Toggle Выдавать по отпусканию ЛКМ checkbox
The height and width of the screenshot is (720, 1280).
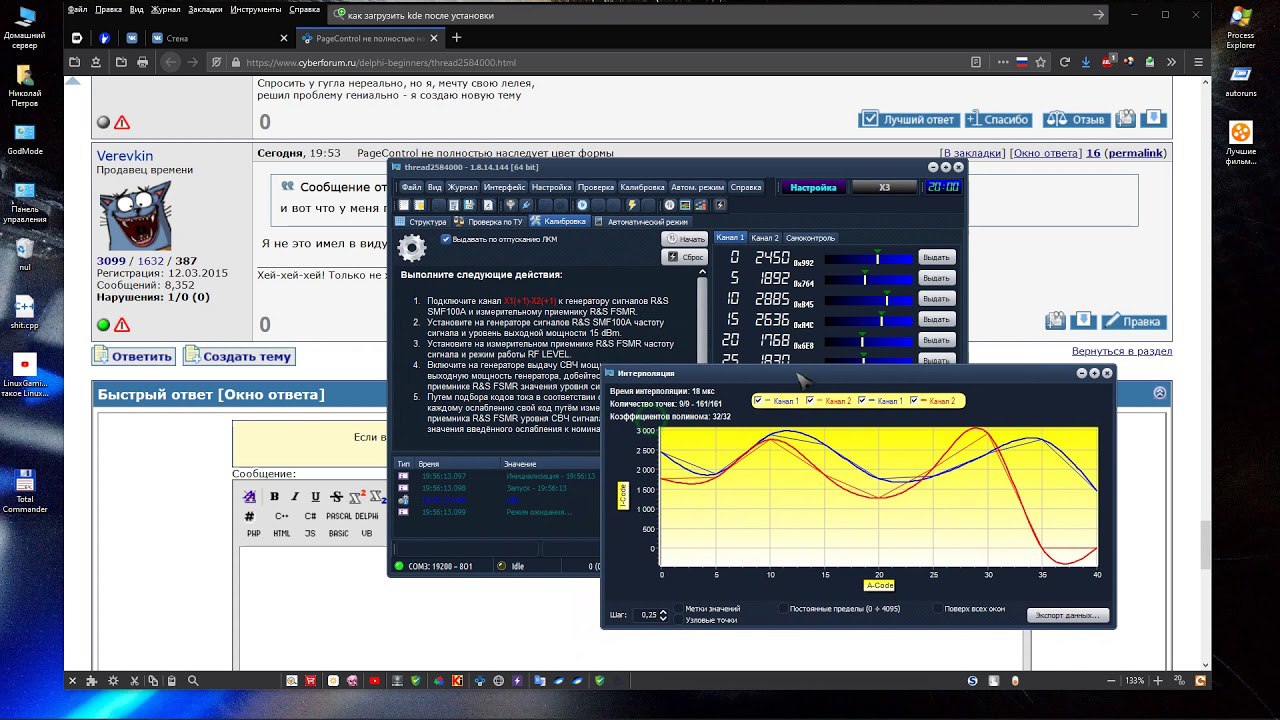pyautogui.click(x=446, y=239)
